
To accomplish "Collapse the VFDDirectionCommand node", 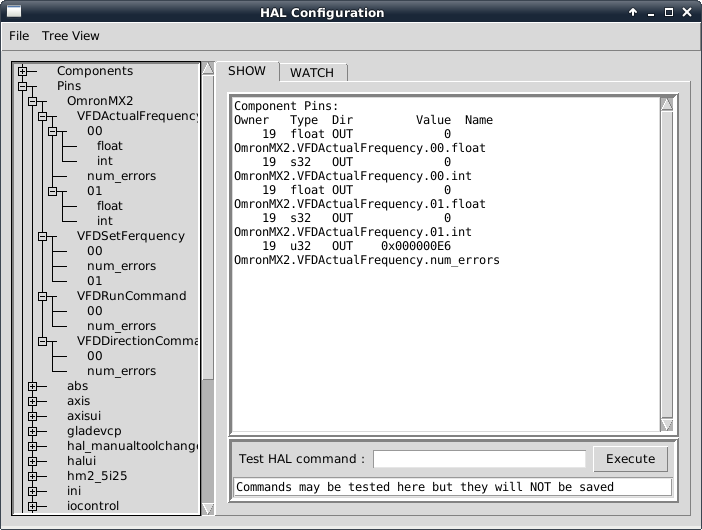I will (43, 342).
